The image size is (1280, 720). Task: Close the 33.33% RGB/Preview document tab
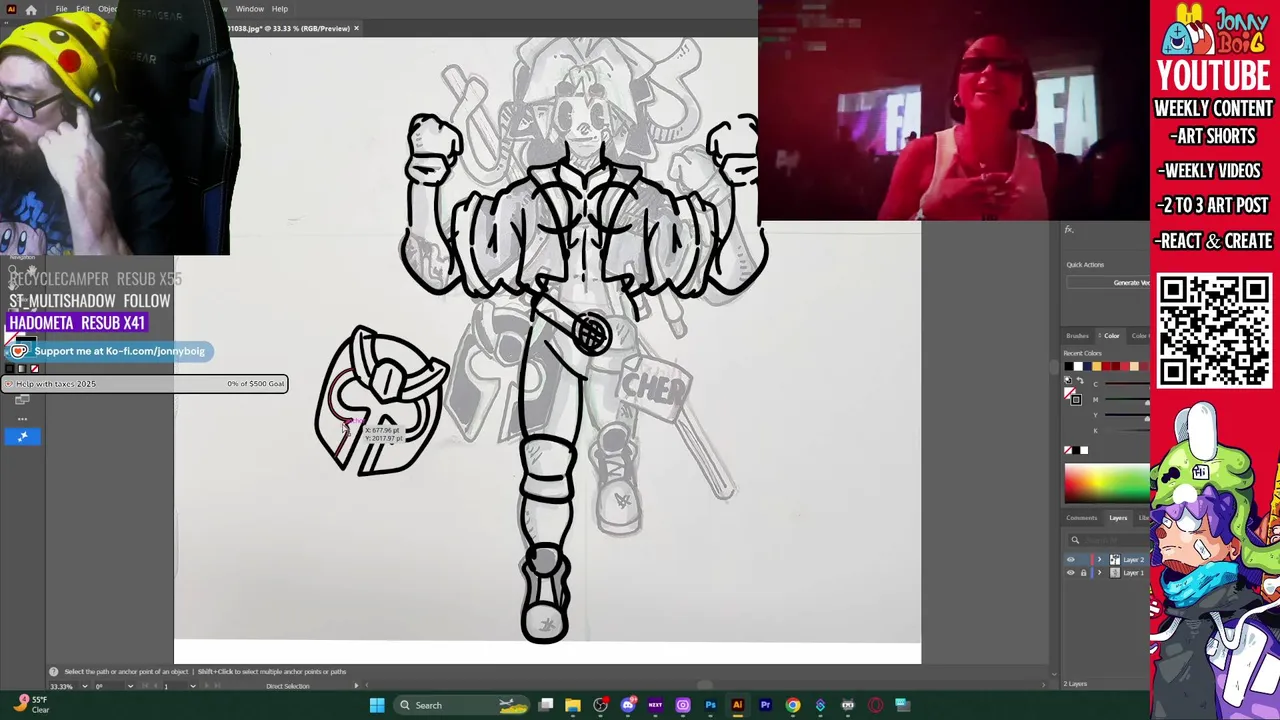tap(357, 28)
